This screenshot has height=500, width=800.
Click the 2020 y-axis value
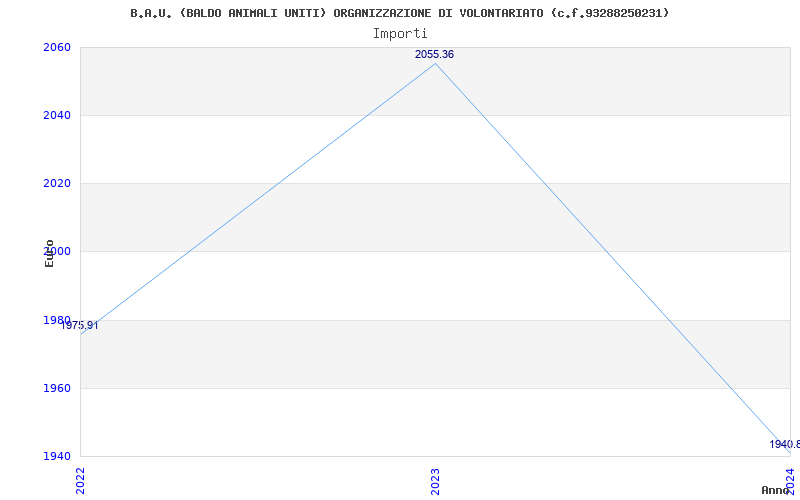coord(57,183)
